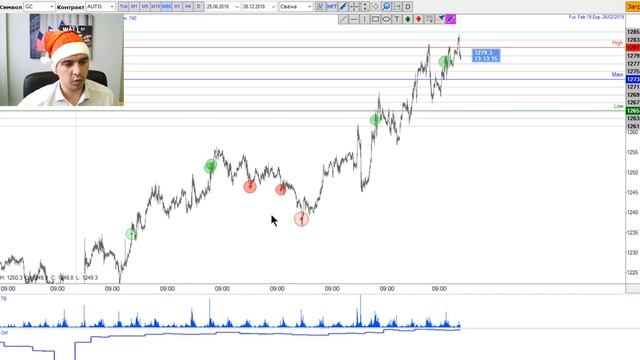Click the green circle marker near 1251 peak
Viewport: 640px width, 360px height.
[x=211, y=166]
